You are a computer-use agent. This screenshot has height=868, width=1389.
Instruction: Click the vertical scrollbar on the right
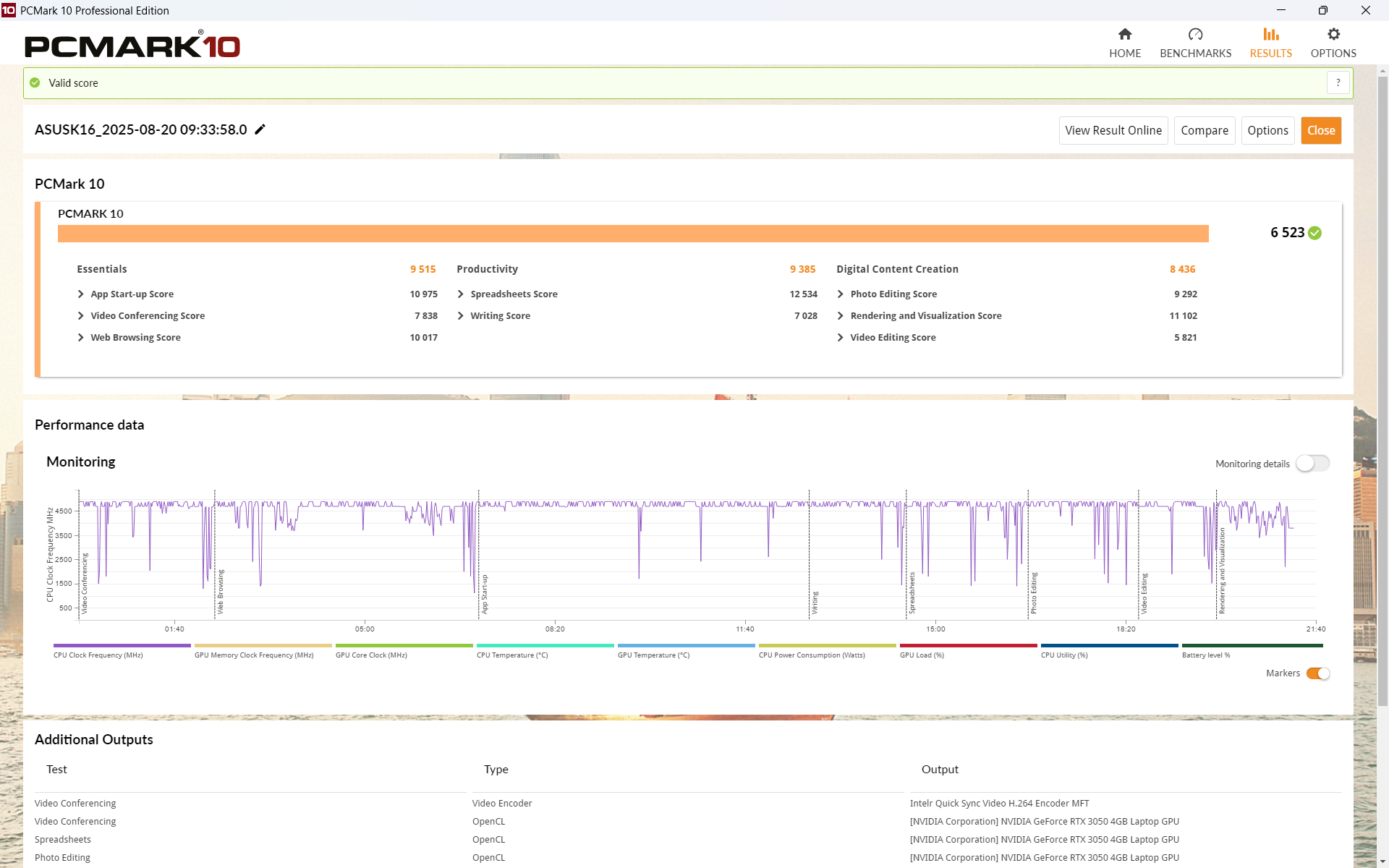click(1382, 391)
